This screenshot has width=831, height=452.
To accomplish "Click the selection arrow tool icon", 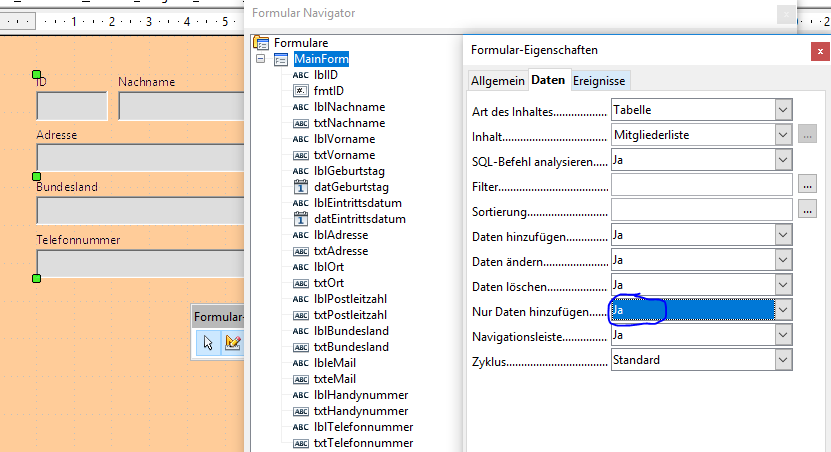I will 208,343.
